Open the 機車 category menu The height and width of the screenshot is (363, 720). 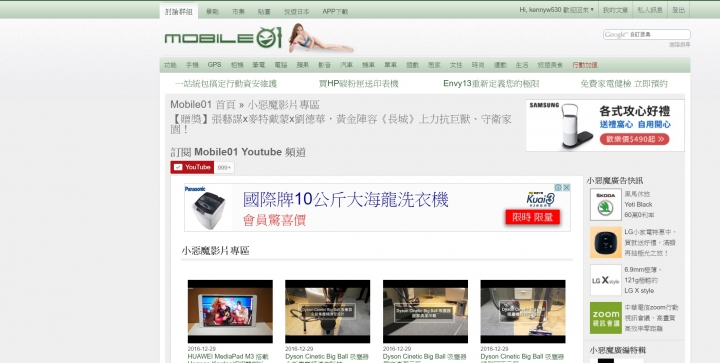tap(368, 65)
